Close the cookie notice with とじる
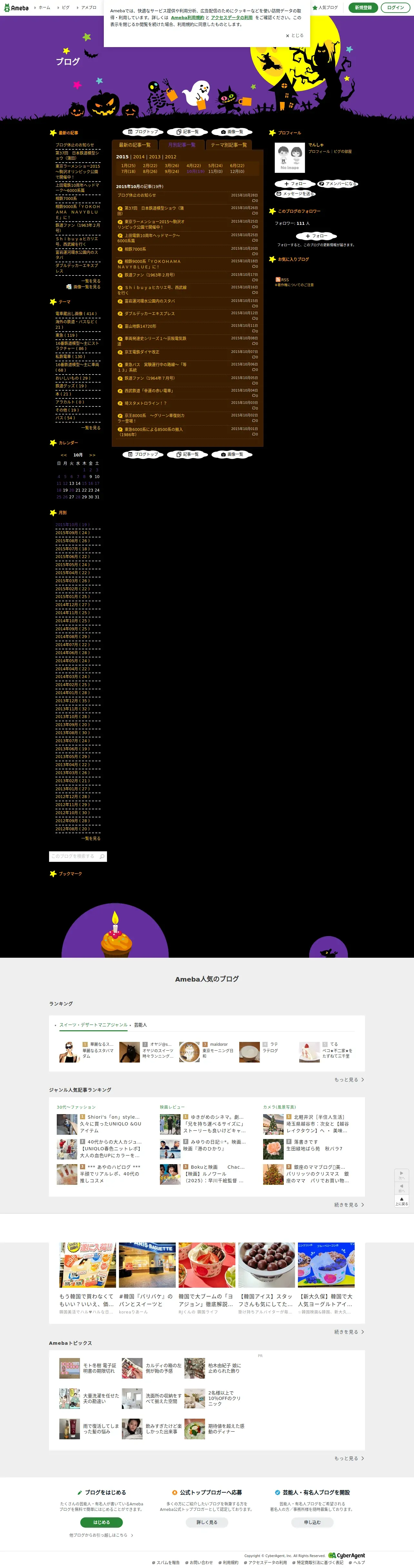The image size is (414, 1568). click(x=295, y=35)
